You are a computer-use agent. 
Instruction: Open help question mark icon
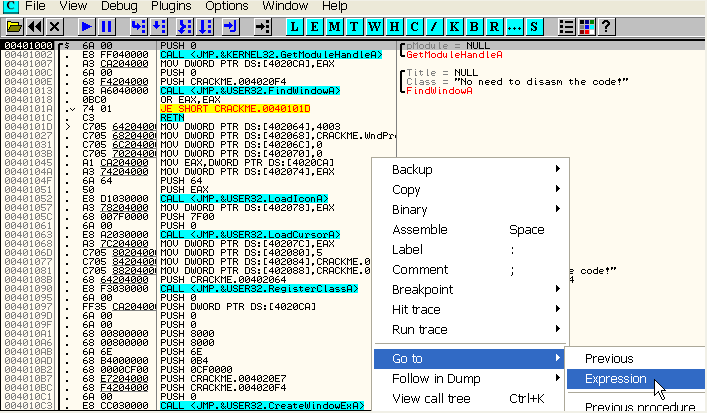(x=606, y=27)
